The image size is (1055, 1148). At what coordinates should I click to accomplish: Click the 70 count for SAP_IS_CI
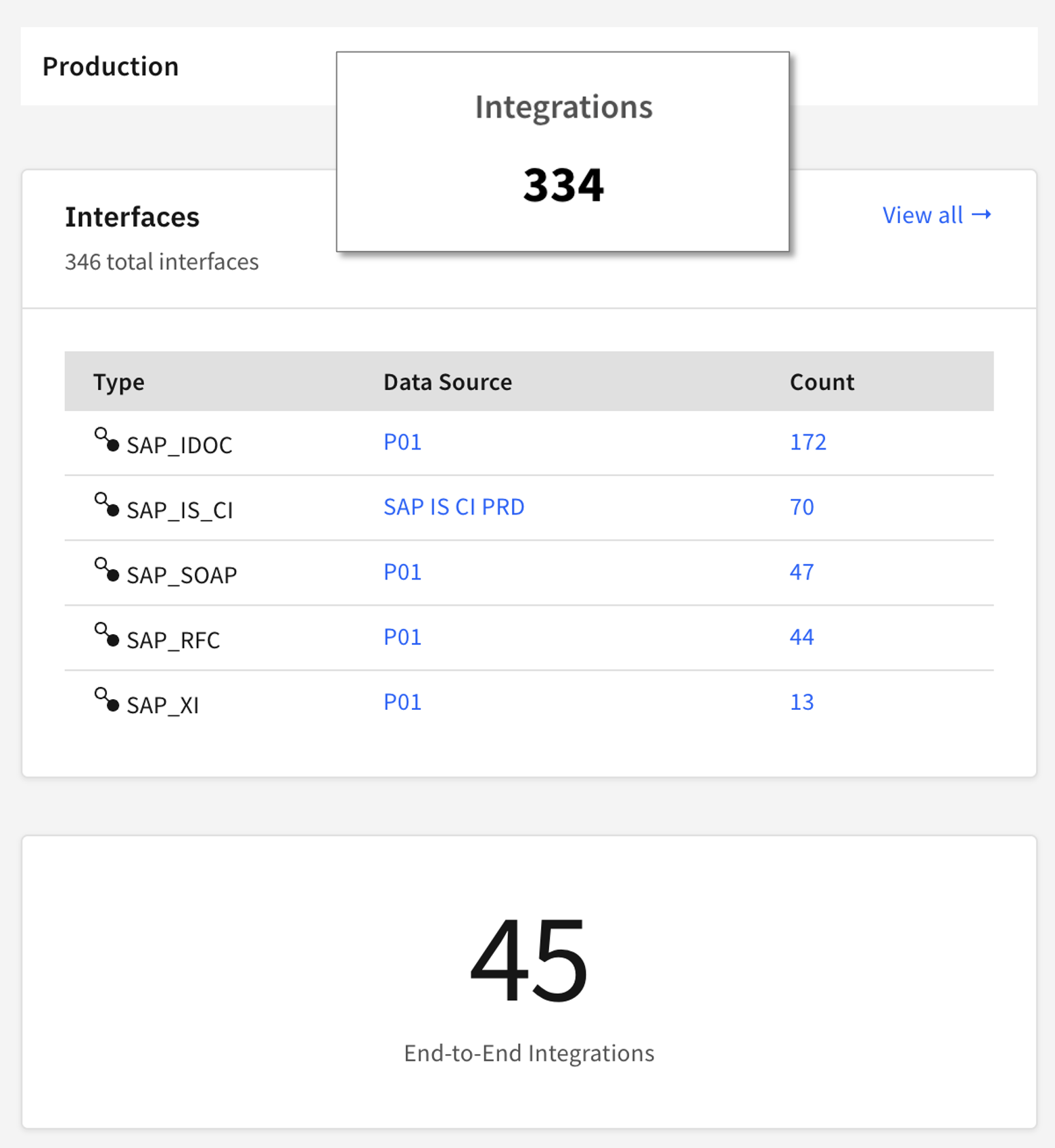pyautogui.click(x=802, y=507)
